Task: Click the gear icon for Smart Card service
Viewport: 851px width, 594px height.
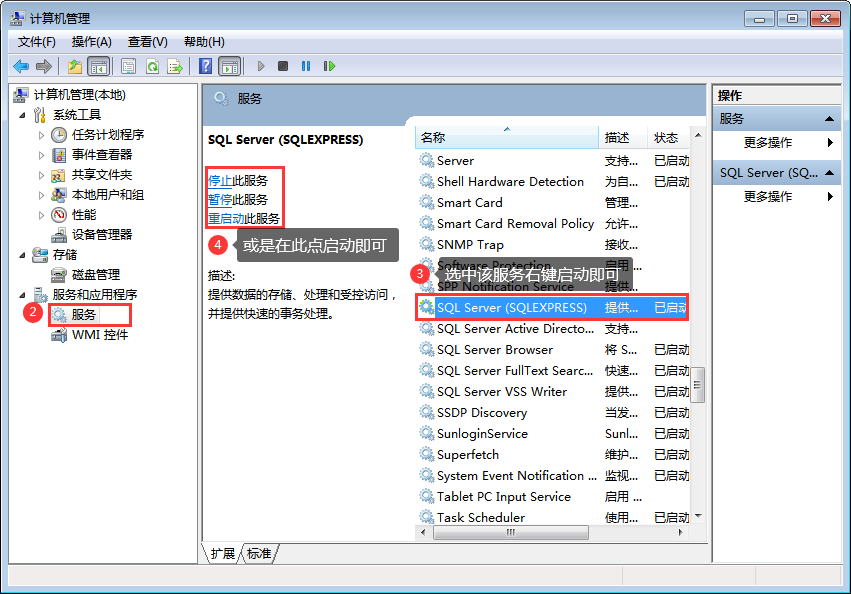Action: 427,202
